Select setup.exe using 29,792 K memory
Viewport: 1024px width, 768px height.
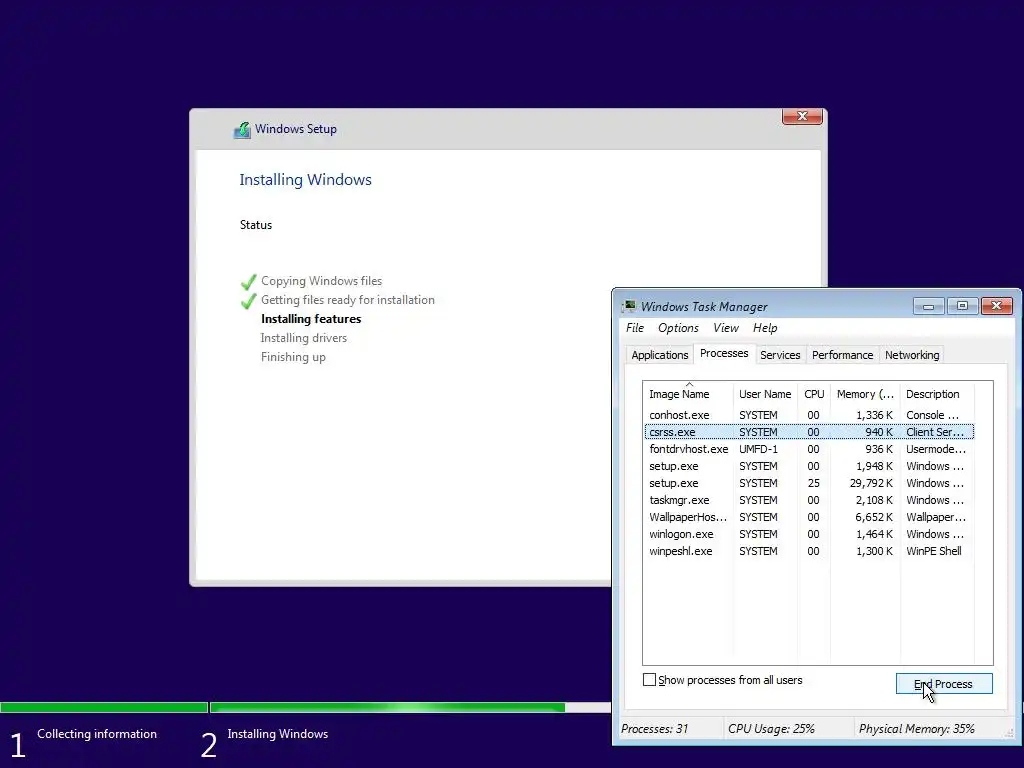pyautogui.click(x=808, y=483)
